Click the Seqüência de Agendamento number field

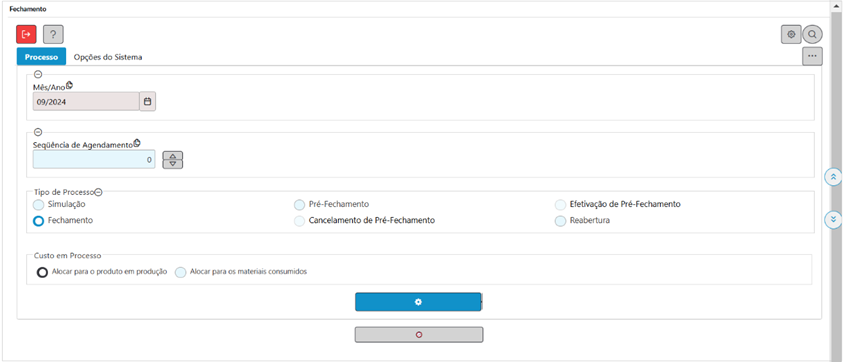(94, 159)
